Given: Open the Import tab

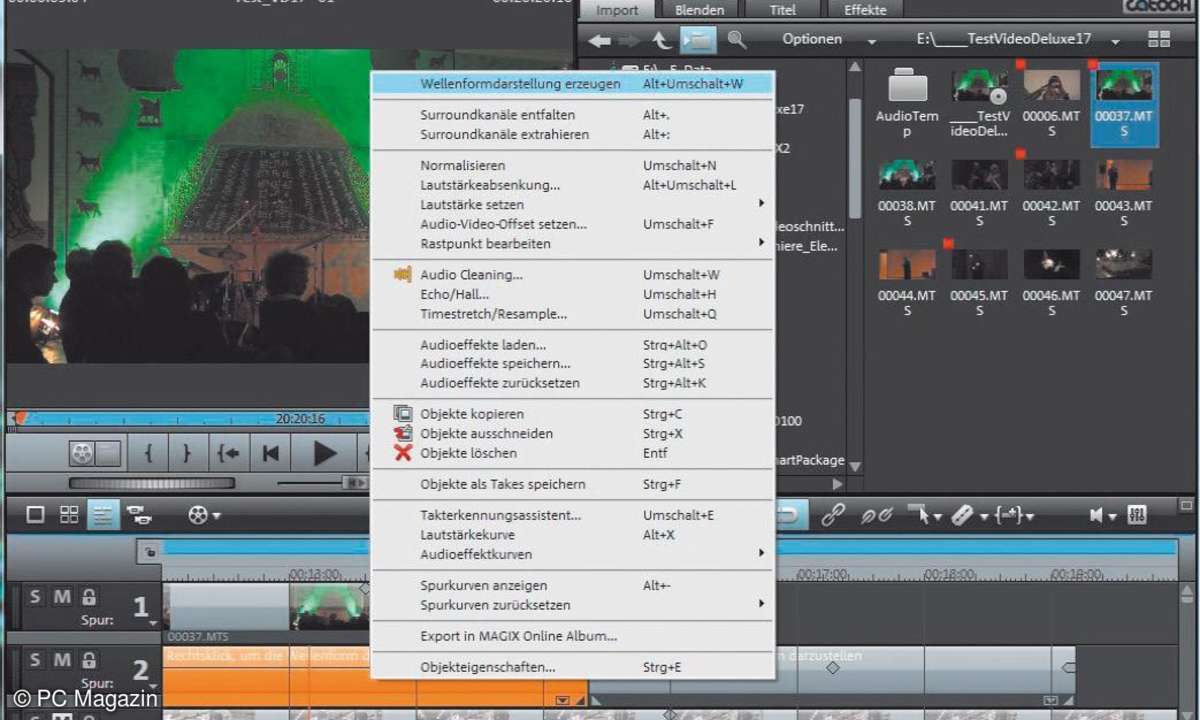Looking at the screenshot, I should click(x=616, y=10).
